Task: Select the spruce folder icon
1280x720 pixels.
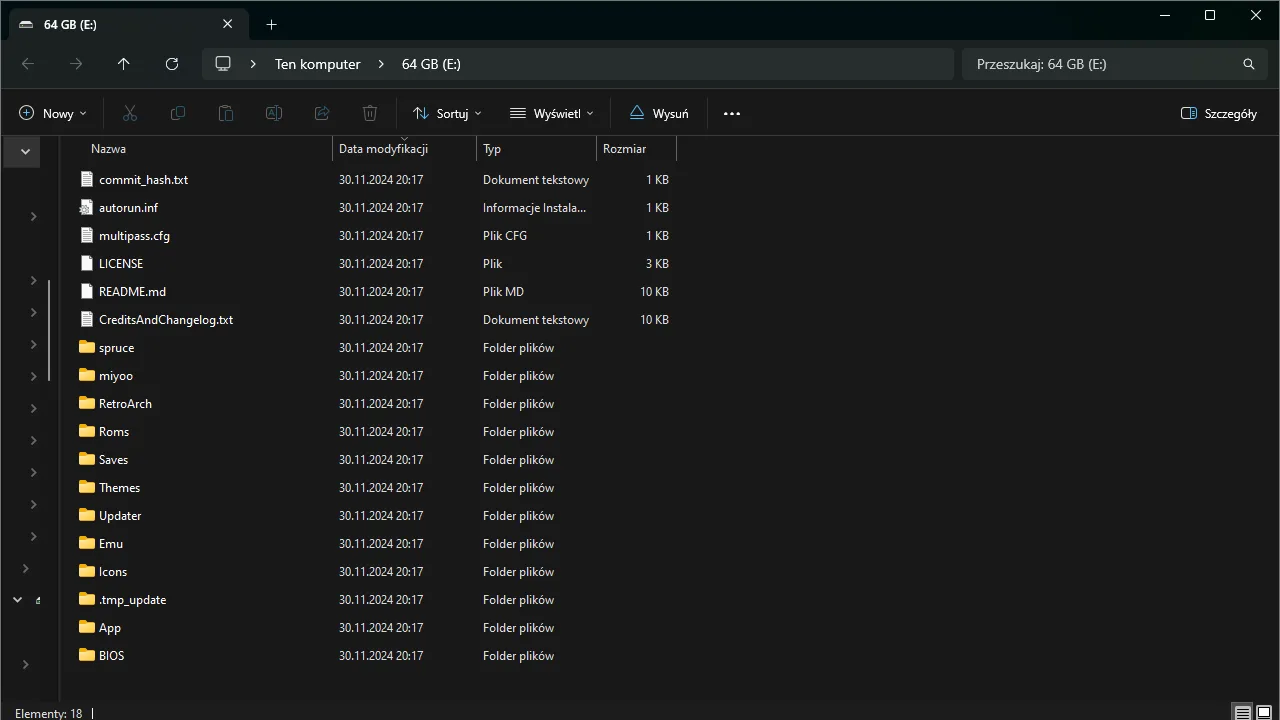Action: coord(87,348)
